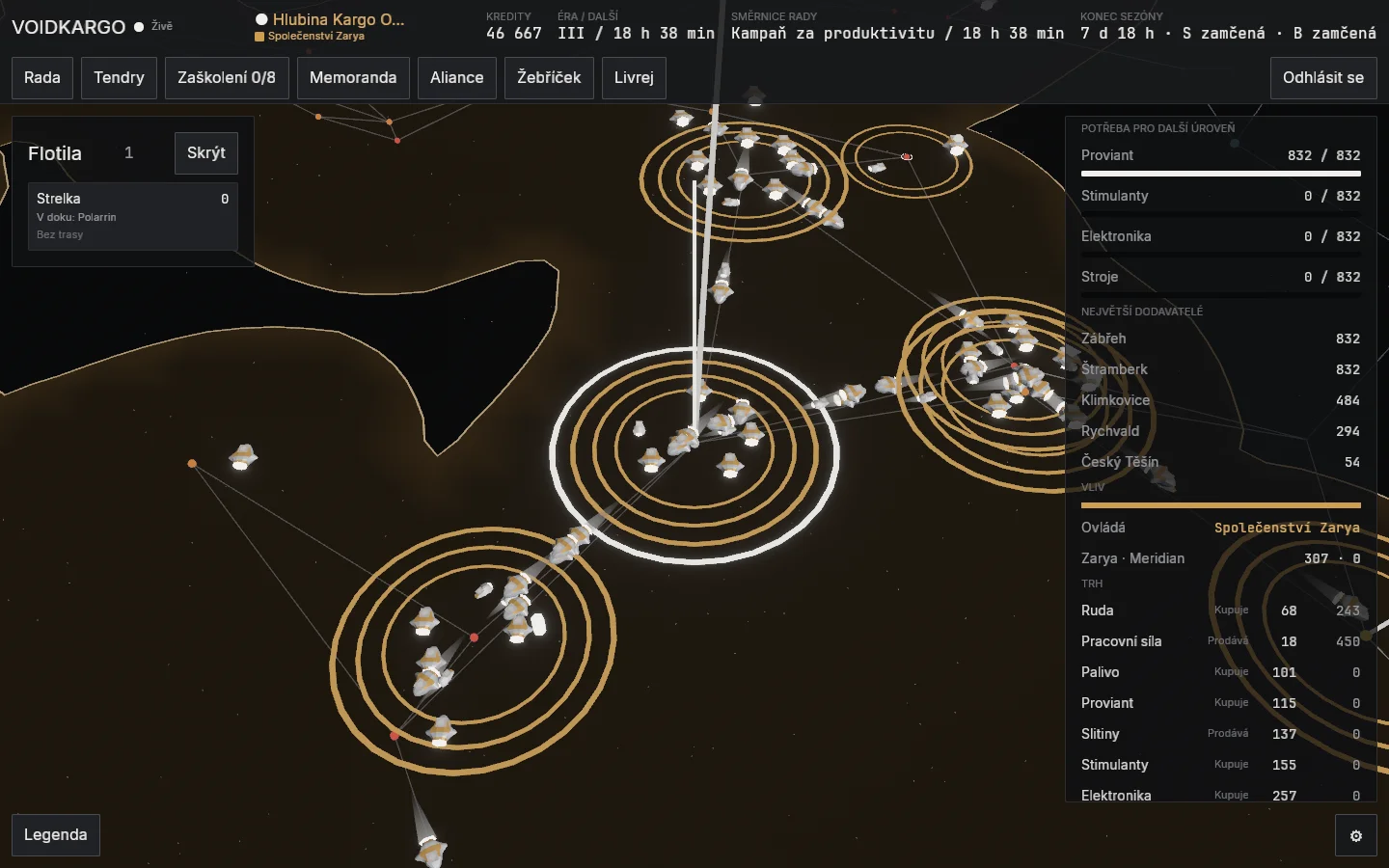Click the orange Společenství Zarya faction square
This screenshot has width=1389, height=868.
point(259,37)
